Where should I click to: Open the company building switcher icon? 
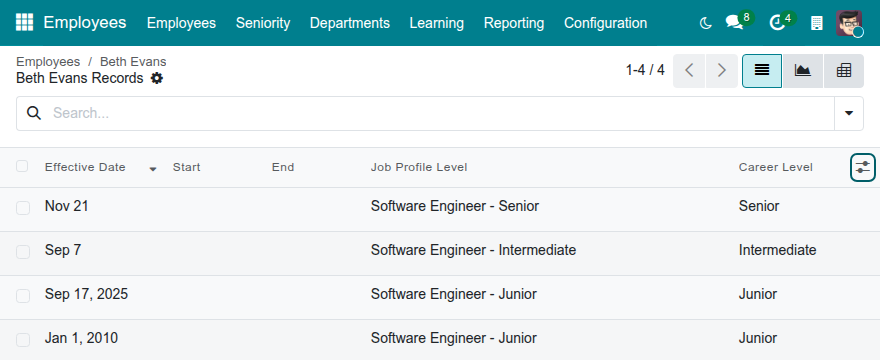tap(817, 23)
